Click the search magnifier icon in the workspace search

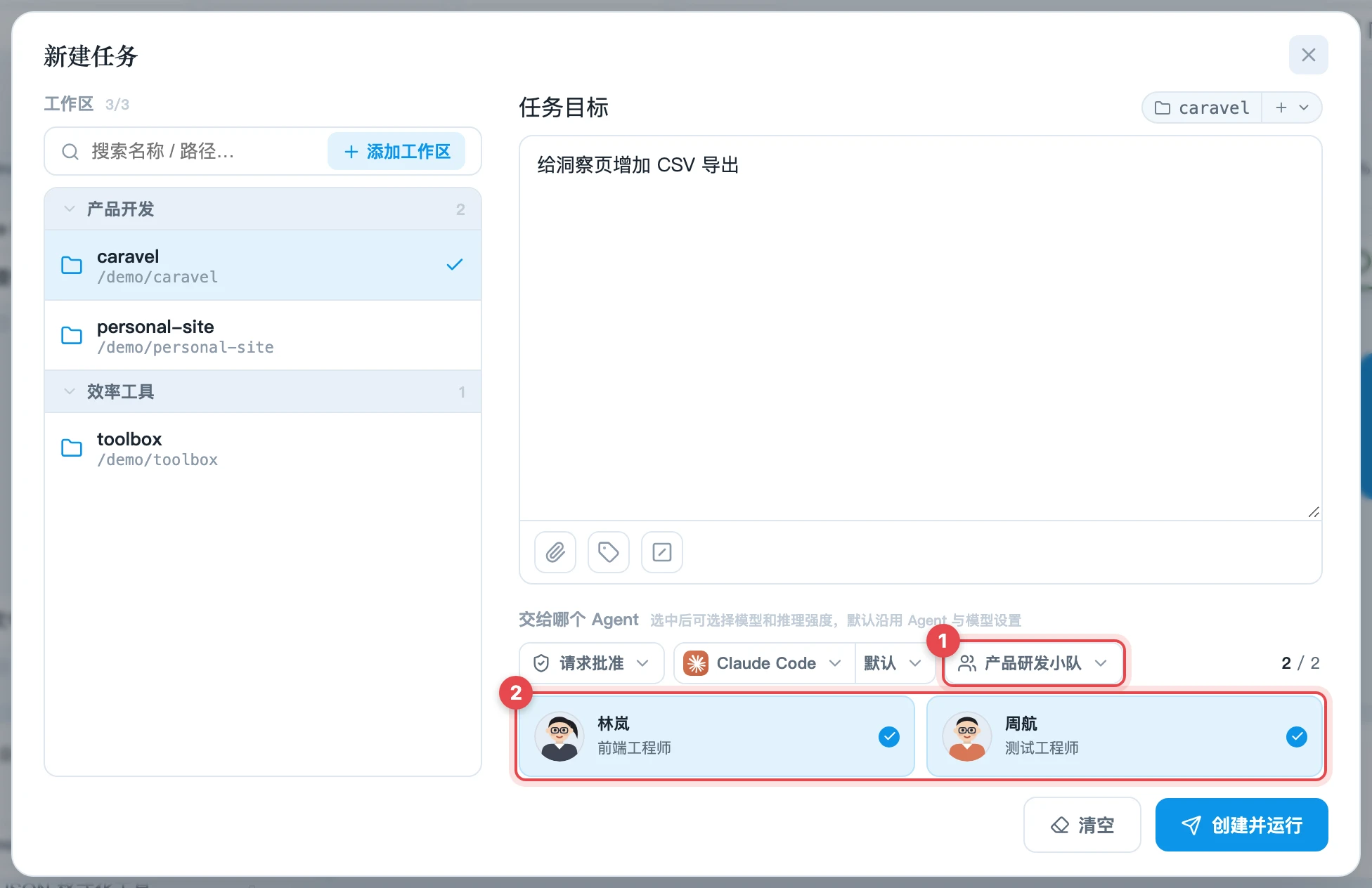pos(70,151)
